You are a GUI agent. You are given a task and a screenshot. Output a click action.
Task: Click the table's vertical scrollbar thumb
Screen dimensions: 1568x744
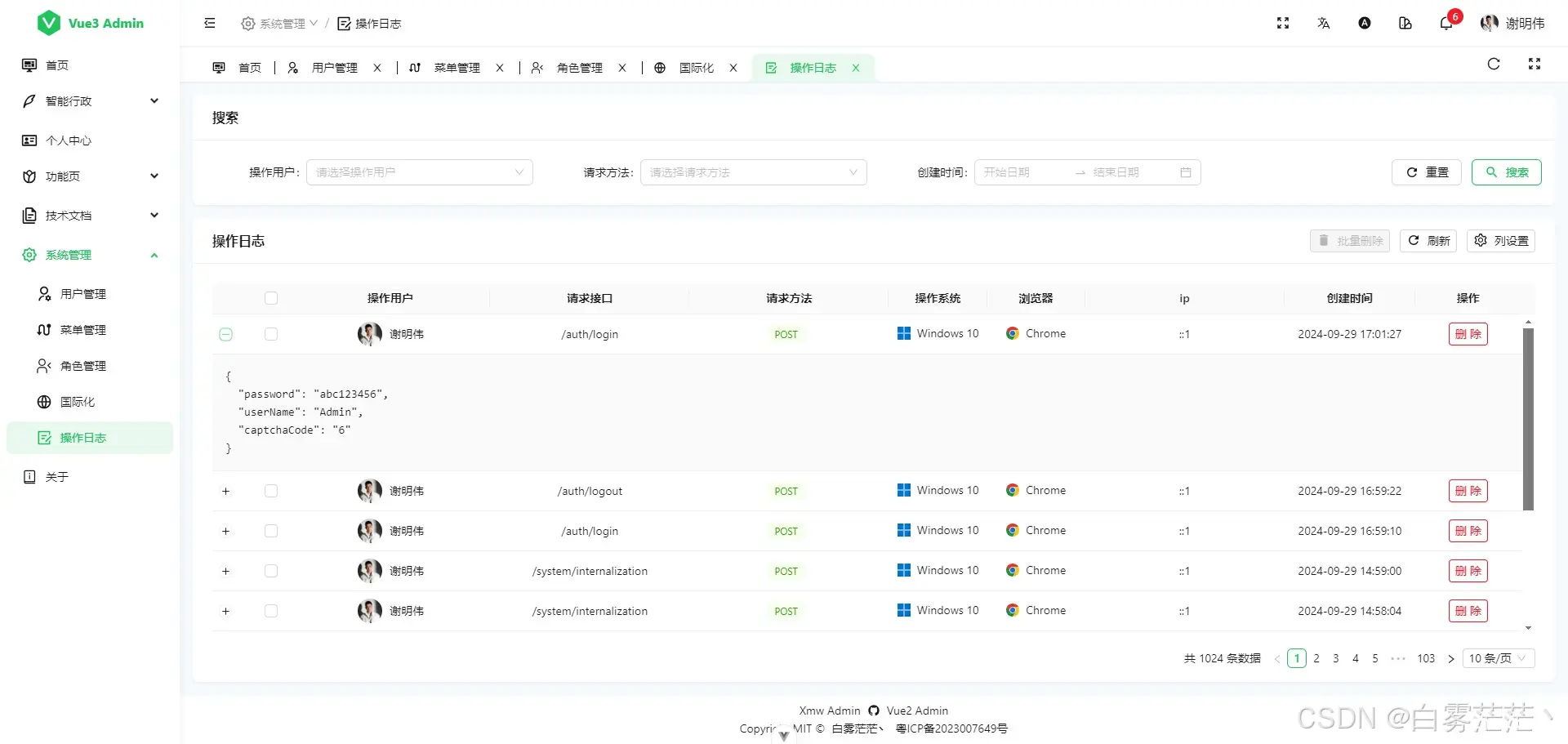[x=1528, y=419]
